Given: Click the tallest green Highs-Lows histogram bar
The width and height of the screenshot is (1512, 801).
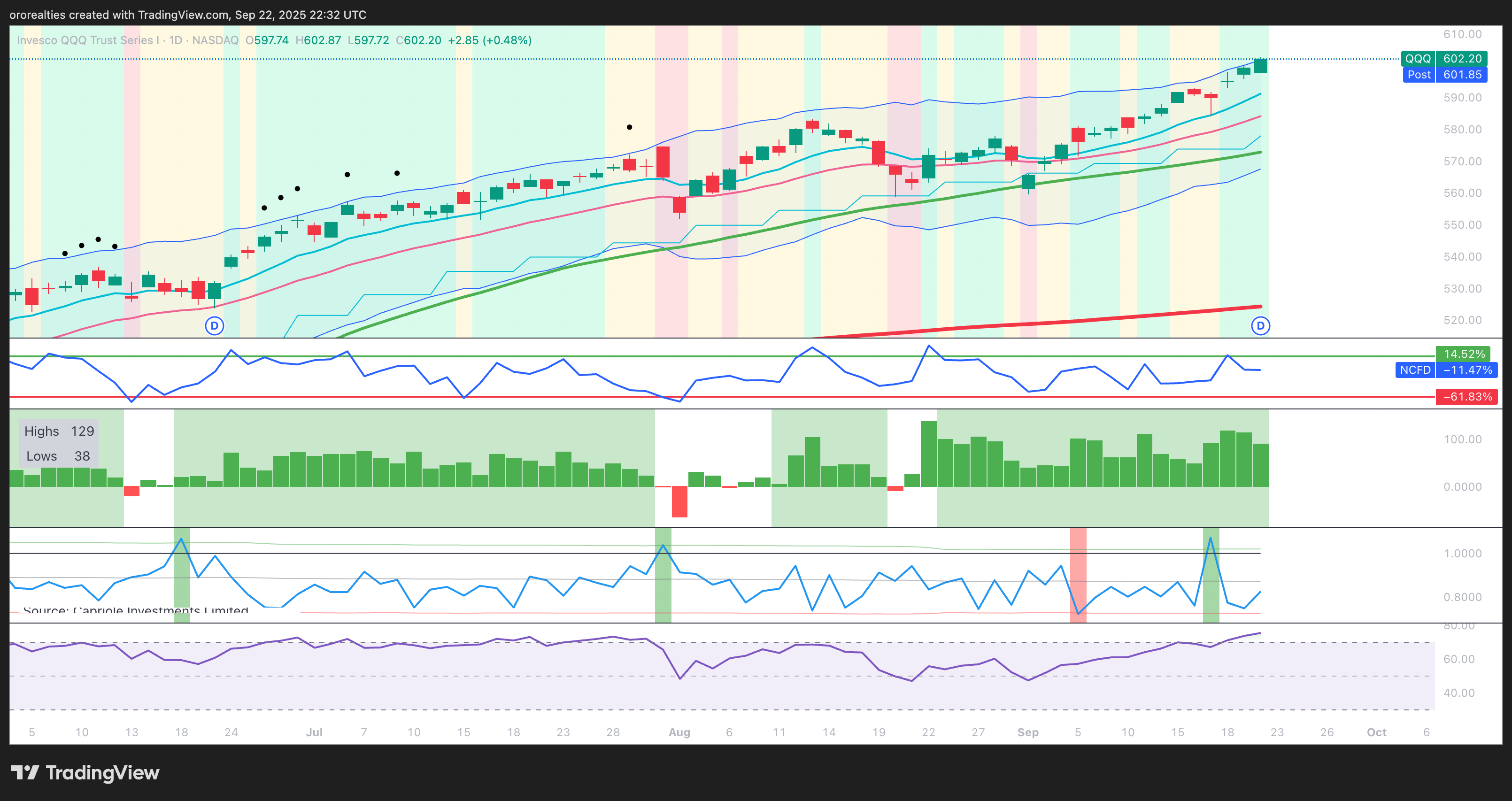Looking at the screenshot, I should pyautogui.click(x=929, y=454).
